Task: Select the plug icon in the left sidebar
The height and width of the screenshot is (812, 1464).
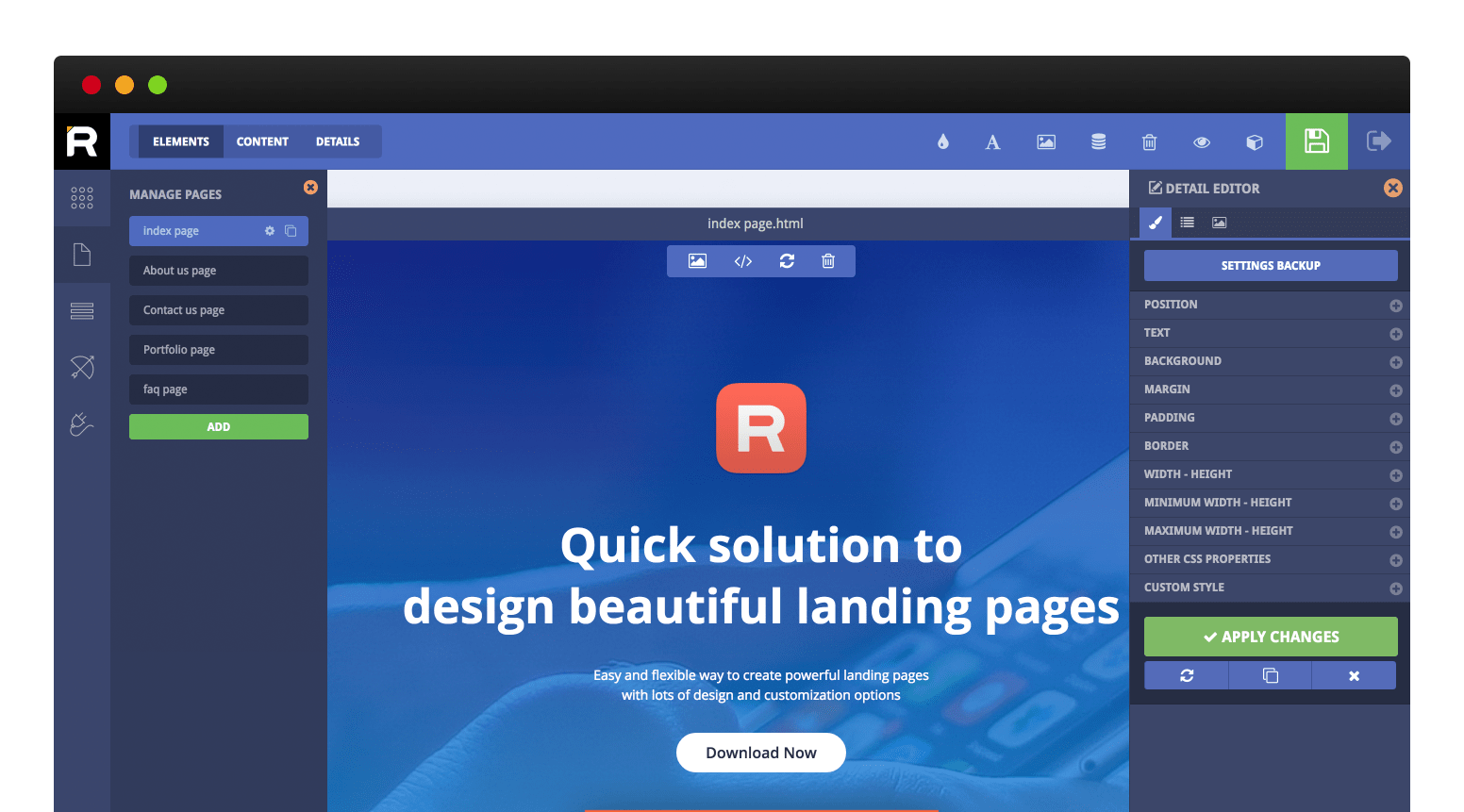Action: click(x=82, y=423)
